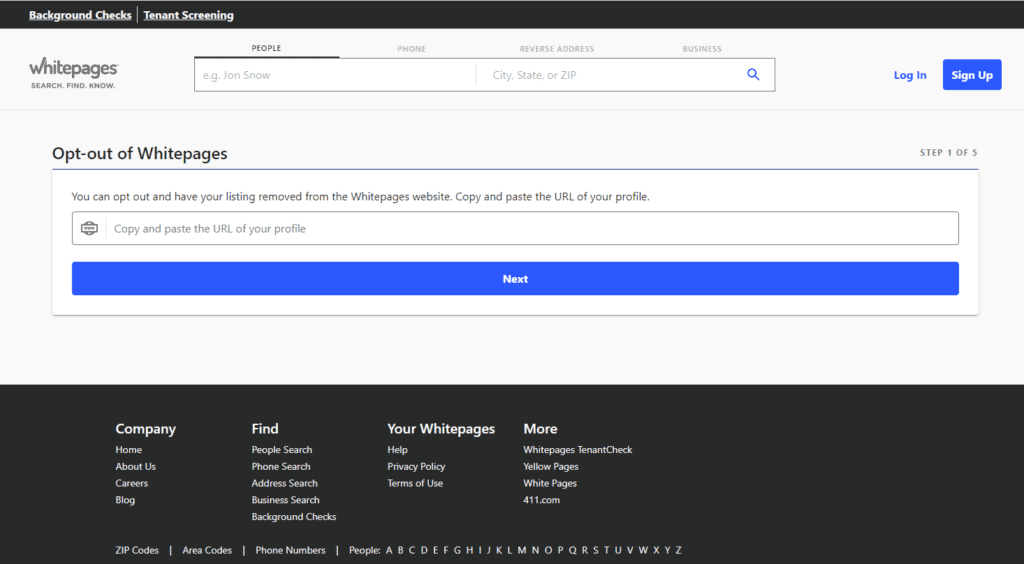
Task: Open White Pages footer link
Action: pos(550,483)
